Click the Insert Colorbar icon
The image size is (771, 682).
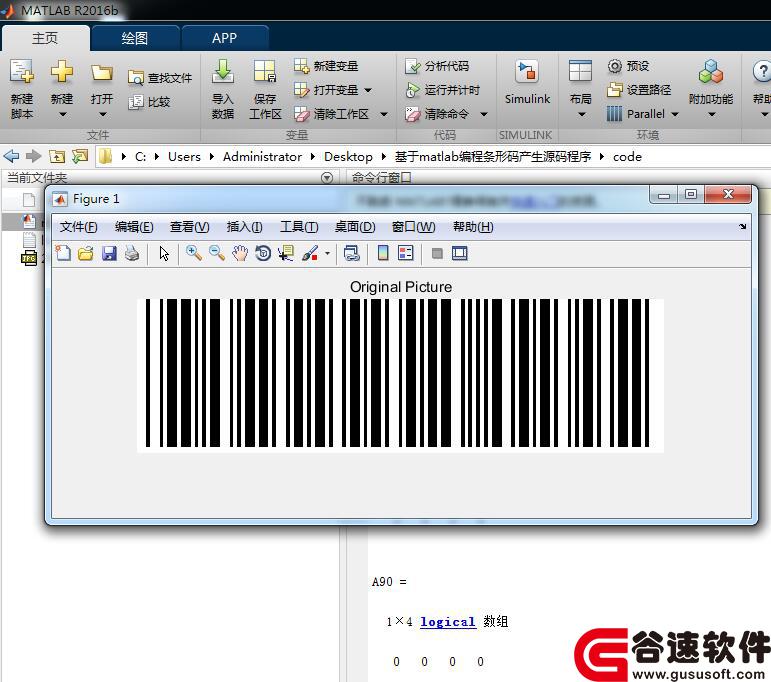coord(383,253)
